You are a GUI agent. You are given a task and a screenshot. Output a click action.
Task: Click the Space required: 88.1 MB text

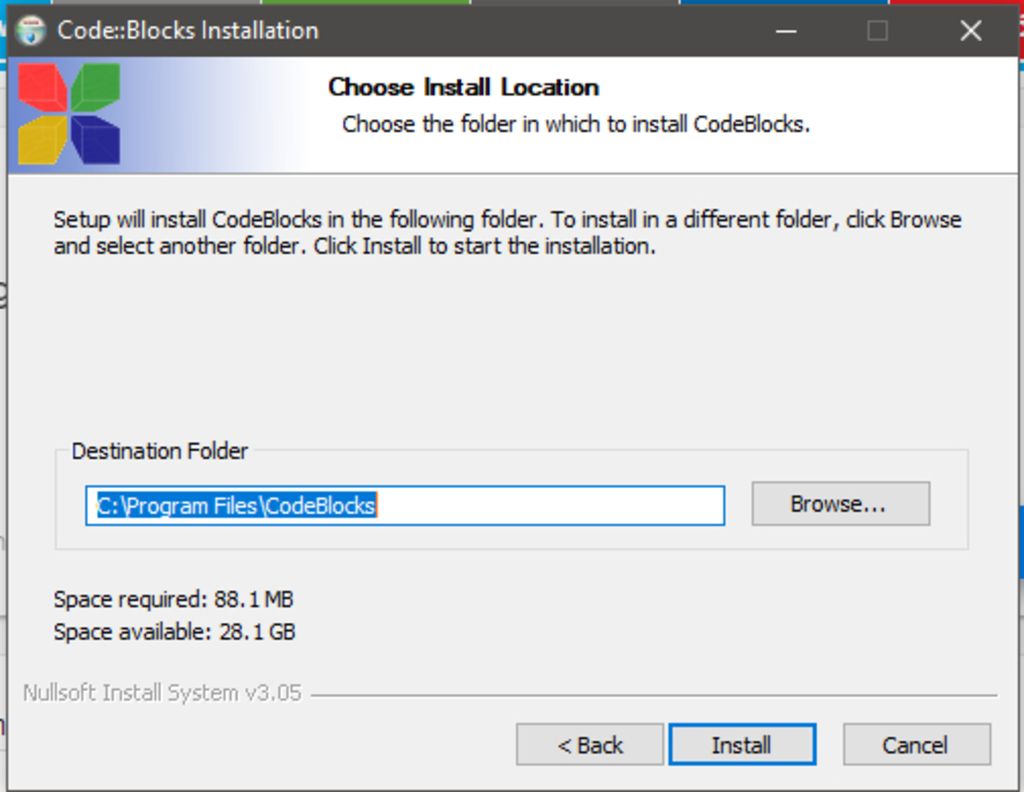[174, 599]
